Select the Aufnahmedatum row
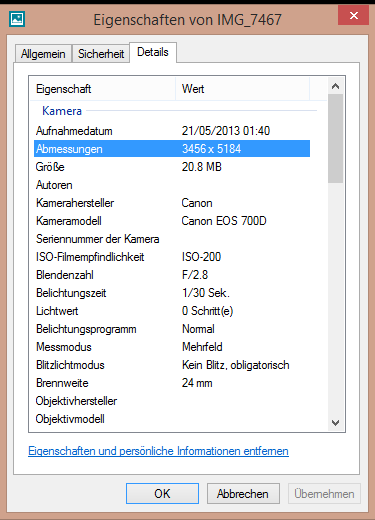Viewport: 375px width, 520px height. pos(172,131)
